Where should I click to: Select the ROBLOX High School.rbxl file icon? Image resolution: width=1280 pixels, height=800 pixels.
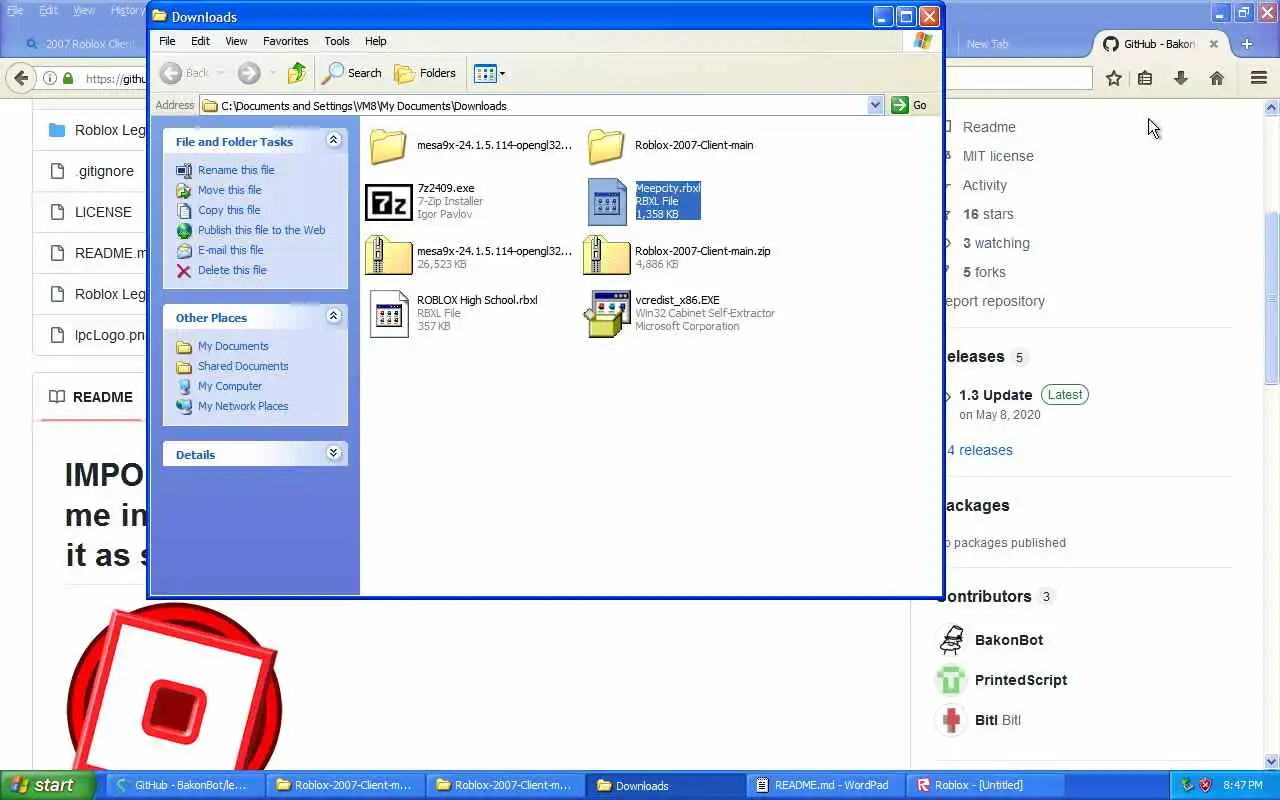[390, 314]
